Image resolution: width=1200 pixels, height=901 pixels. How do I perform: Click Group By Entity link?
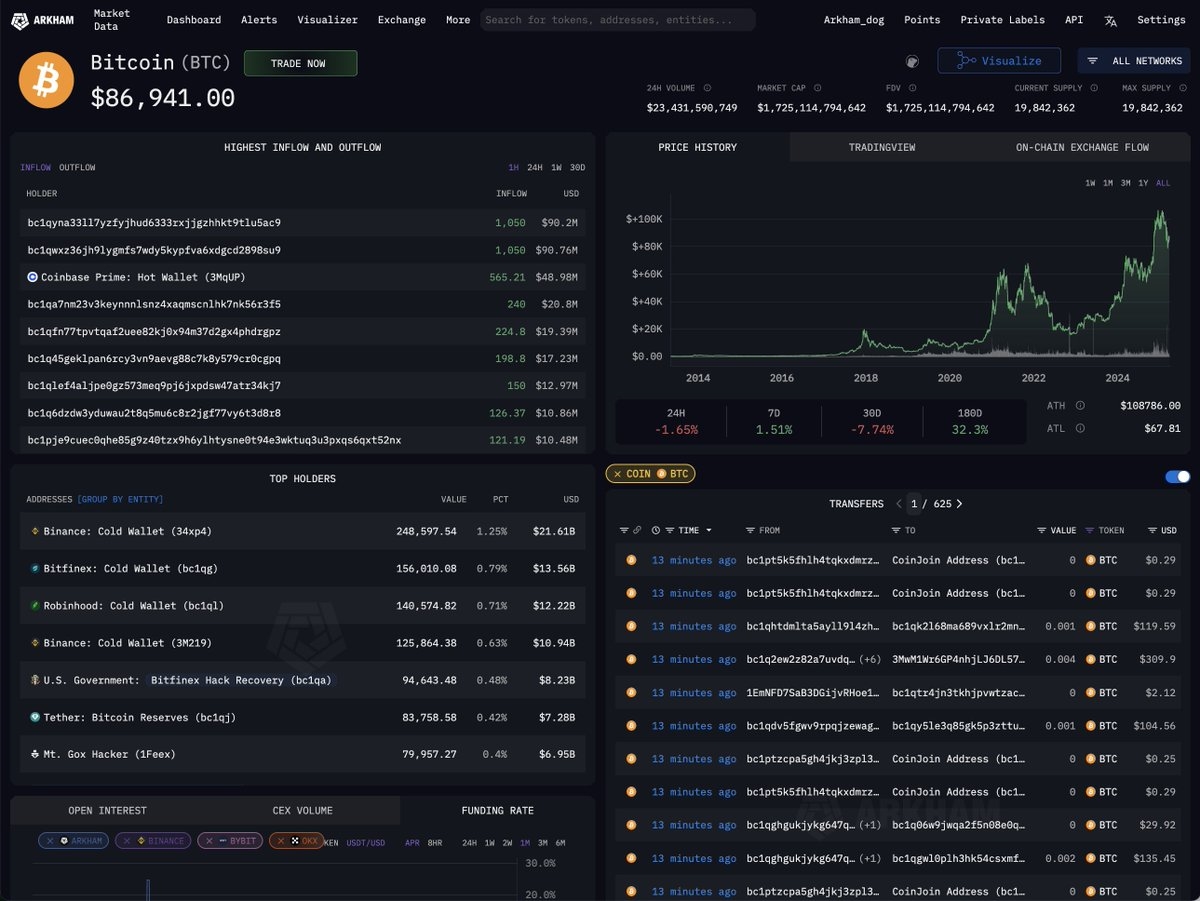120,499
